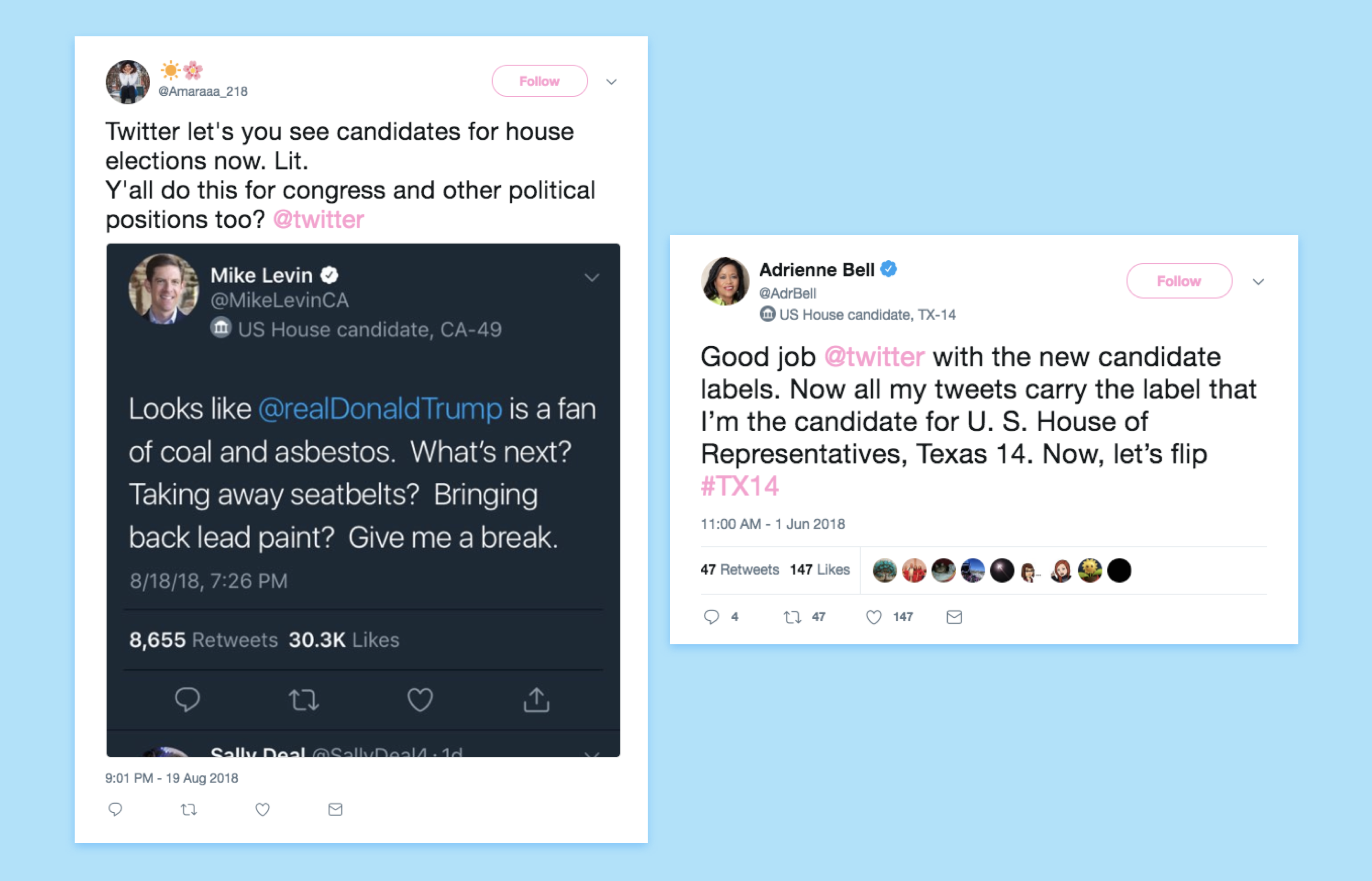Expand the options chevron on Adrienne Bell's tweet

tap(1258, 281)
